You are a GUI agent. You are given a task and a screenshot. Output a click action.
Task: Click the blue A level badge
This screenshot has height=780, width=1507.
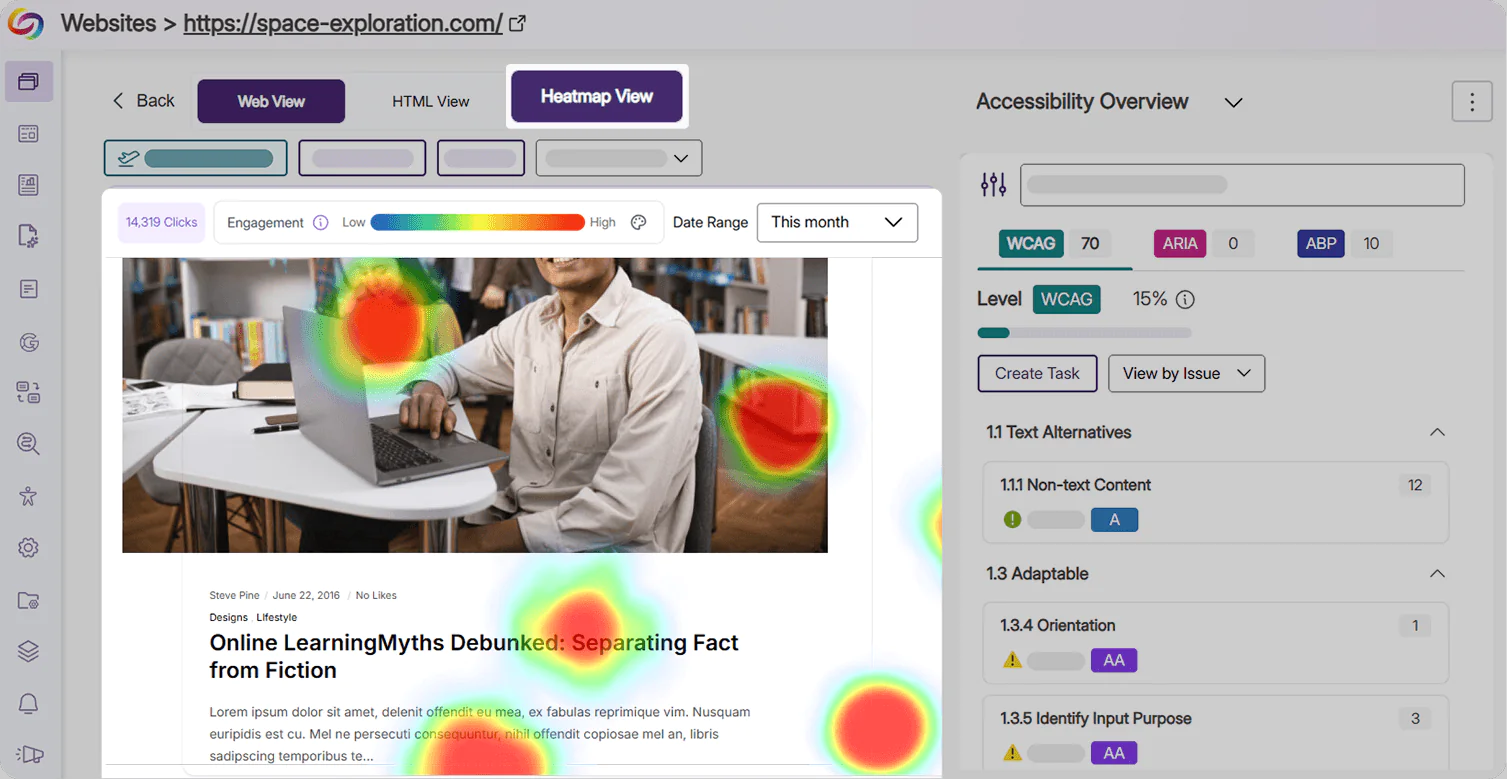(x=1114, y=520)
